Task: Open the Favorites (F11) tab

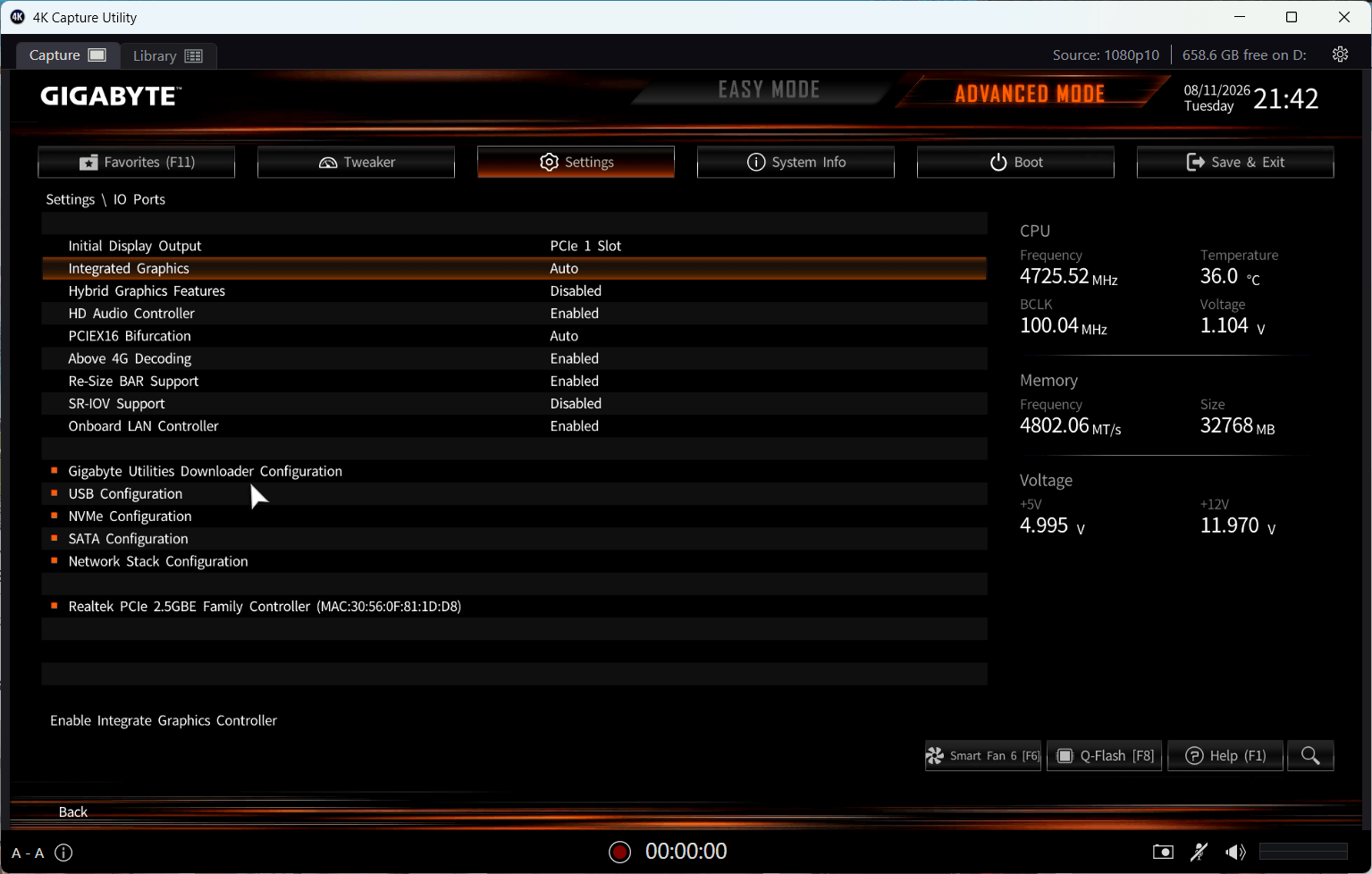Action: pos(137,162)
